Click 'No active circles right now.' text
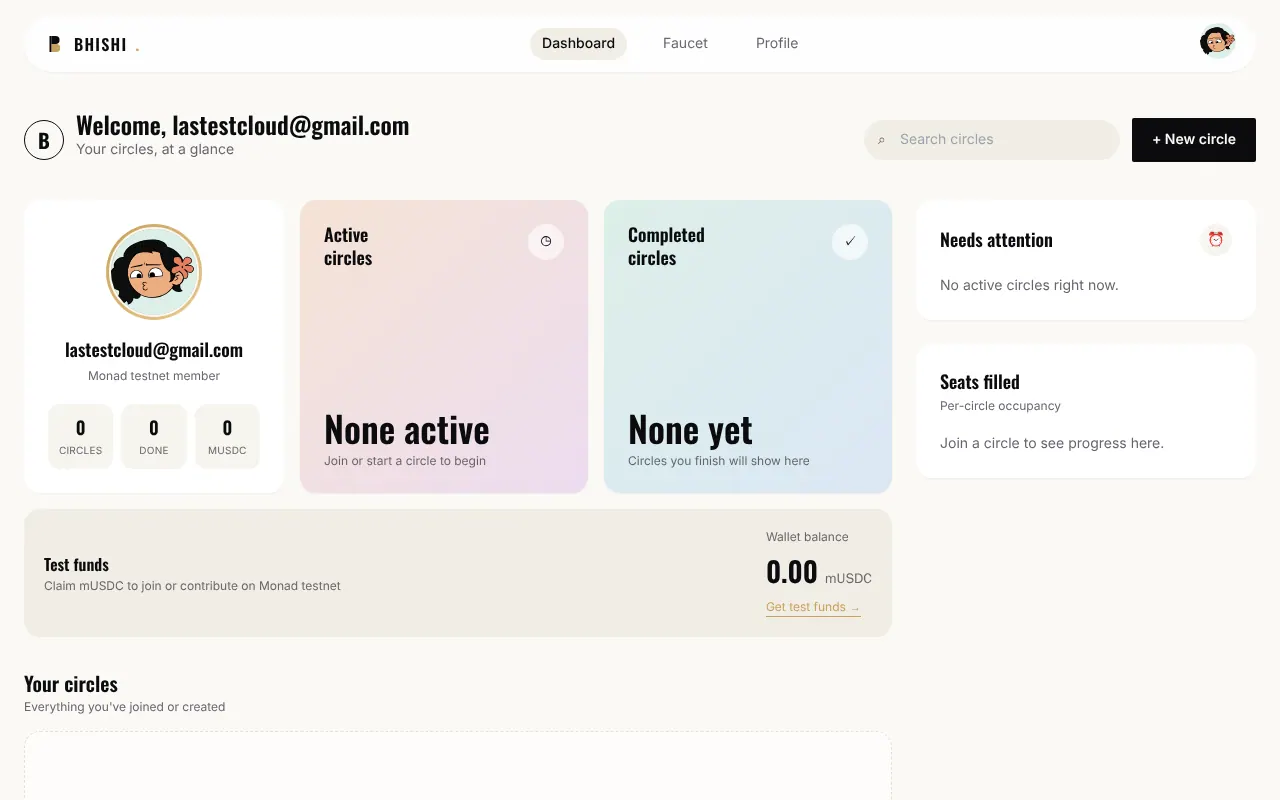 click(x=1029, y=285)
